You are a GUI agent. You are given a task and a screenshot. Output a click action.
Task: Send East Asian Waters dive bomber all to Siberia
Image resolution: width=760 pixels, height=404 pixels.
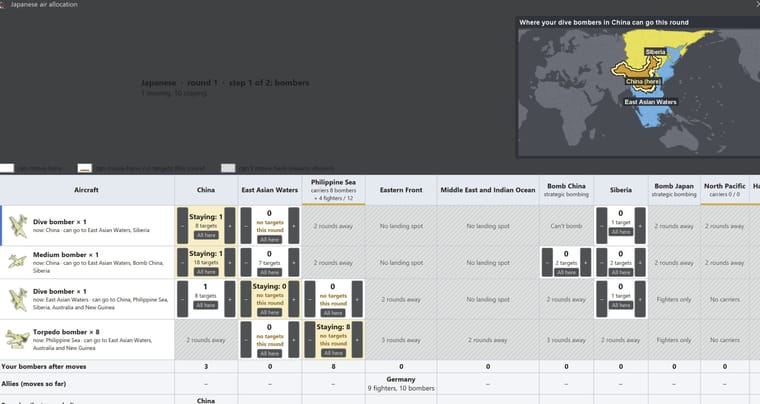pyautogui.click(x=621, y=305)
